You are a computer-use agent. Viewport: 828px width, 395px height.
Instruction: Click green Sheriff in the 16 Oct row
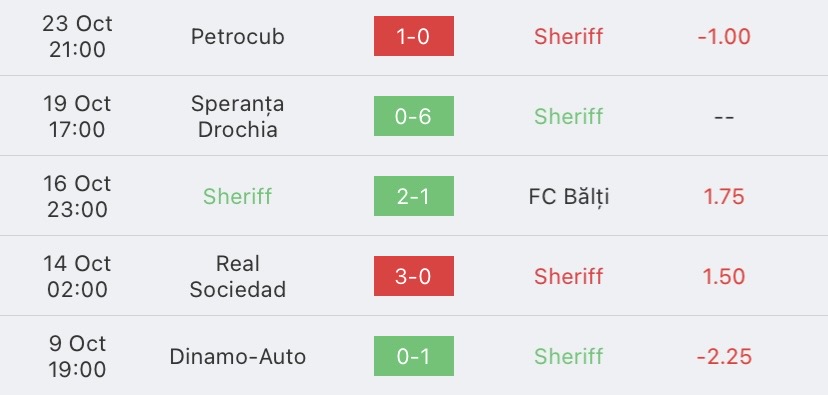pyautogui.click(x=238, y=196)
